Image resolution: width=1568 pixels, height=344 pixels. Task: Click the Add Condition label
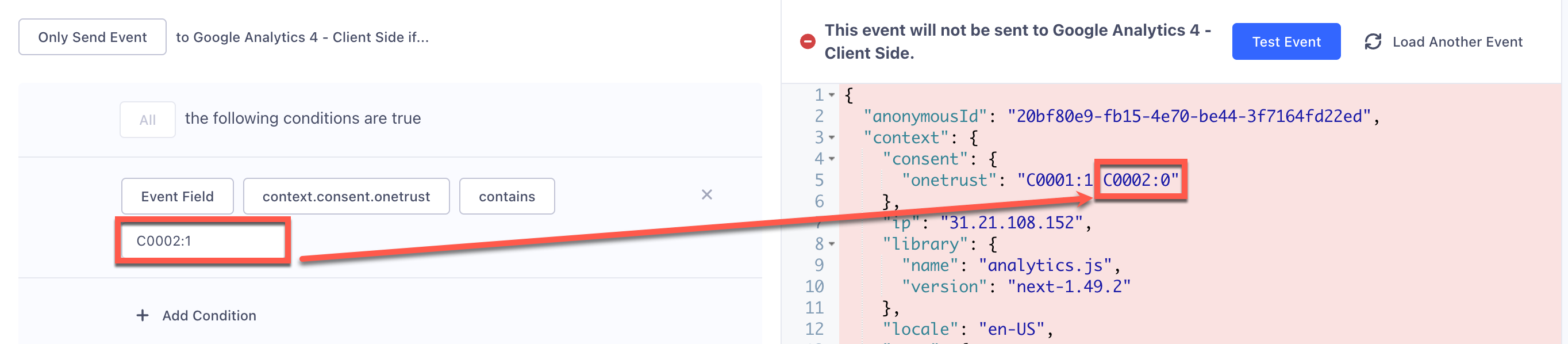point(209,315)
